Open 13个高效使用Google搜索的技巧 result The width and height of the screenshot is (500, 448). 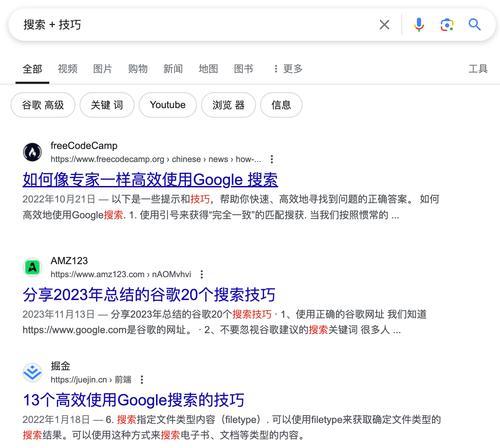(x=133, y=400)
